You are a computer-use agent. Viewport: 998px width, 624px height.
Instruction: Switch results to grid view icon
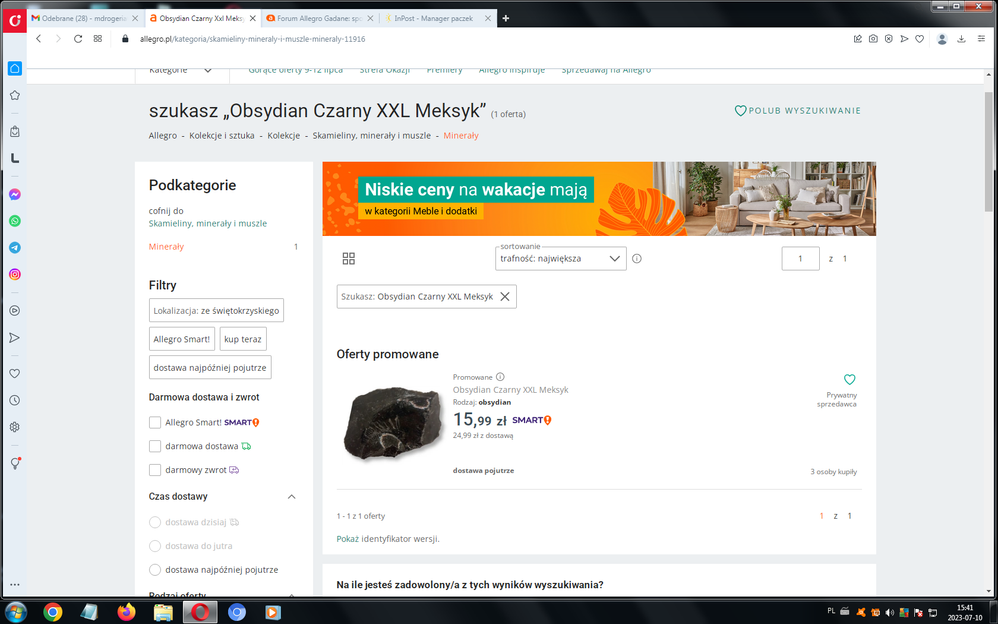348,259
